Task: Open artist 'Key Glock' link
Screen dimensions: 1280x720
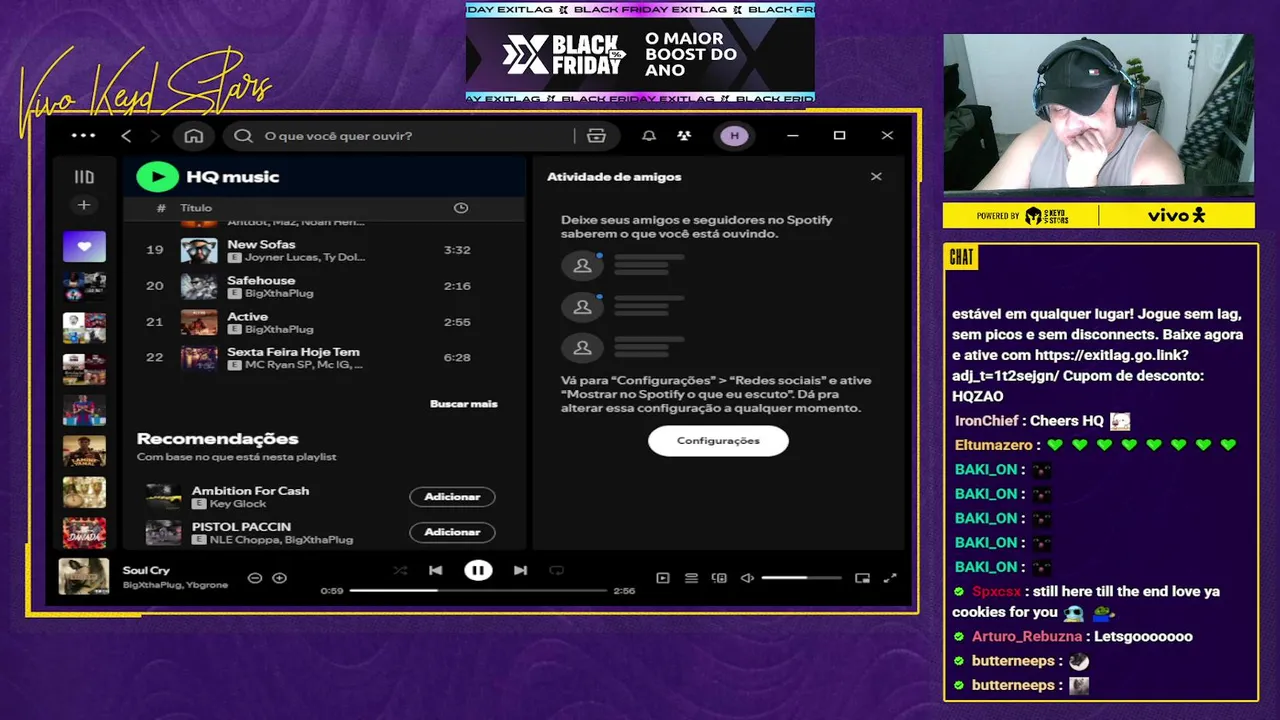Action: (238, 504)
